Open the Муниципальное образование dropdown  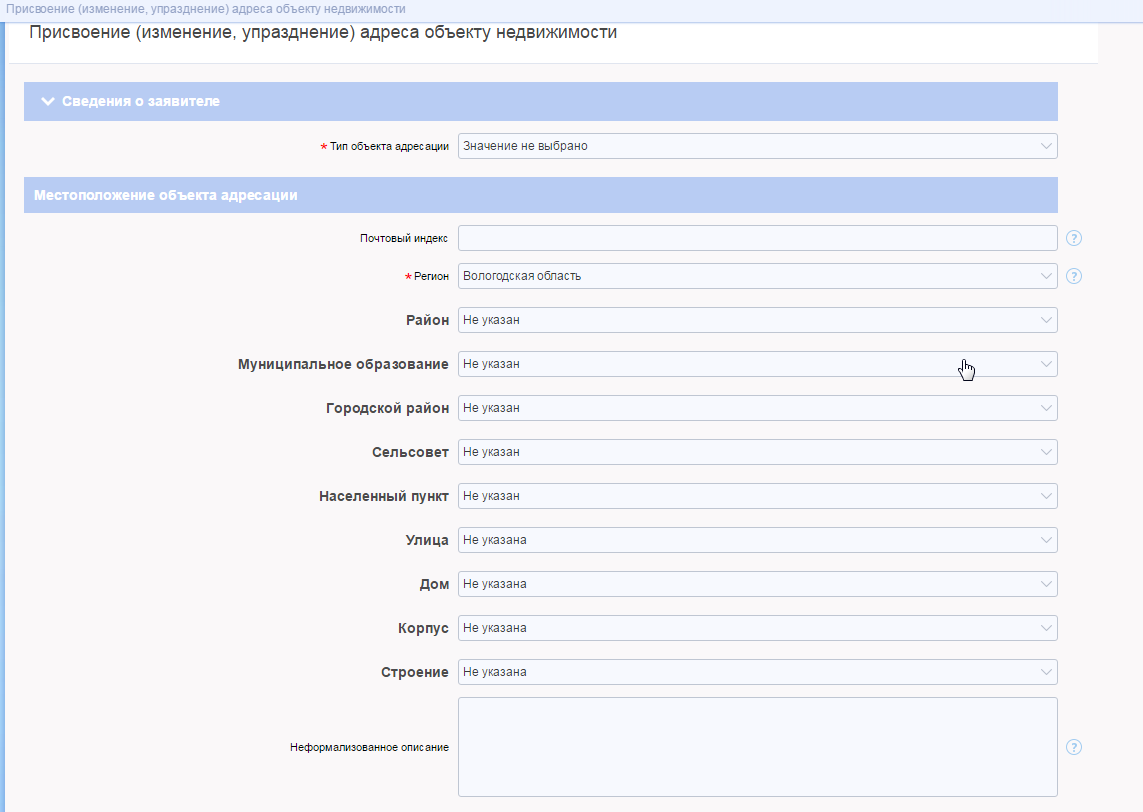757,364
